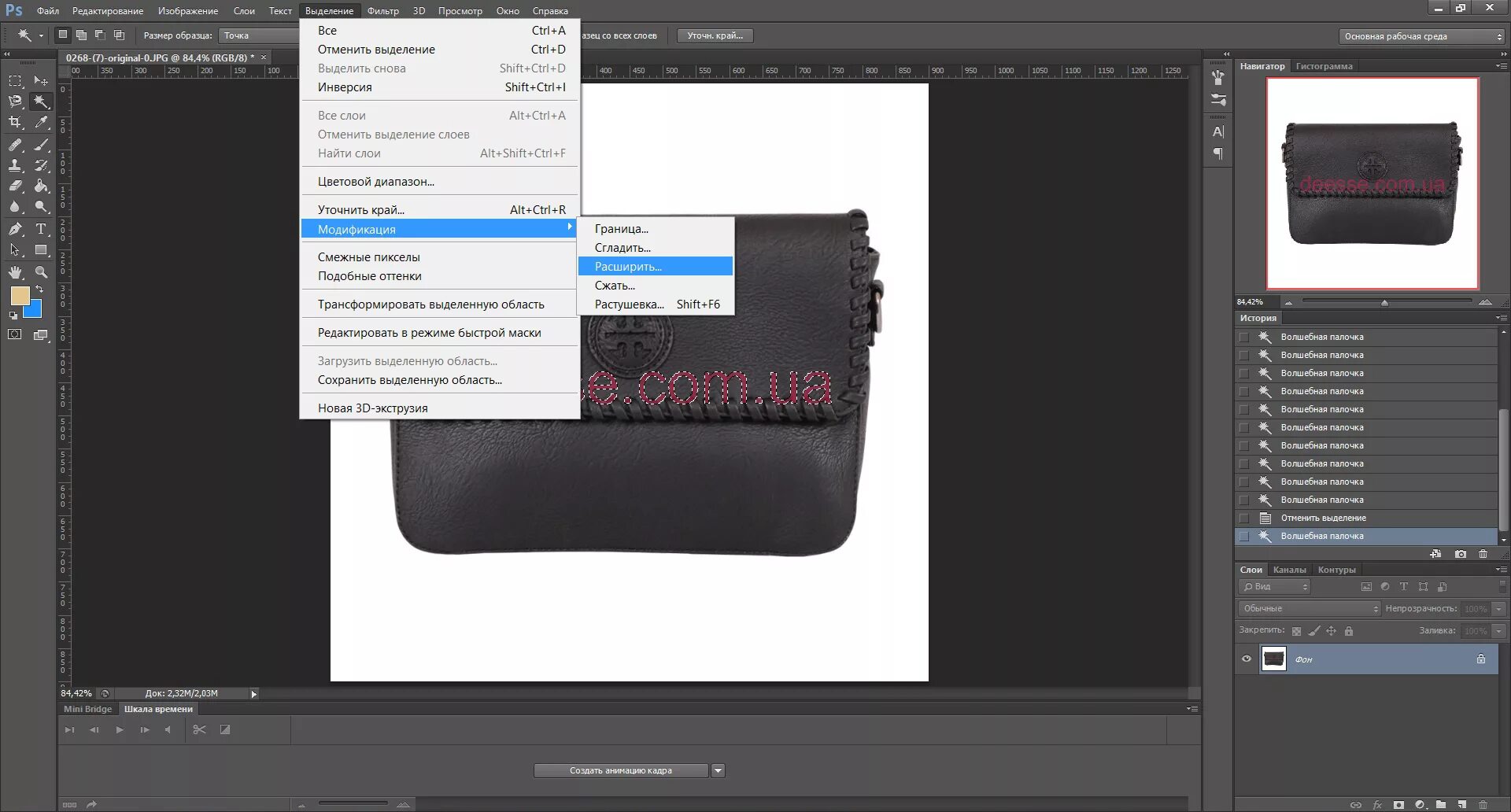Select the Rectangle shape tool
1511x812 pixels.
click(41, 249)
